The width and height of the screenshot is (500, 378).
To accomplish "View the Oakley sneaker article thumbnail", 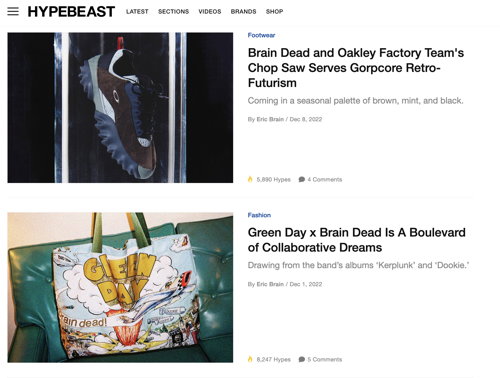I will point(120,107).
